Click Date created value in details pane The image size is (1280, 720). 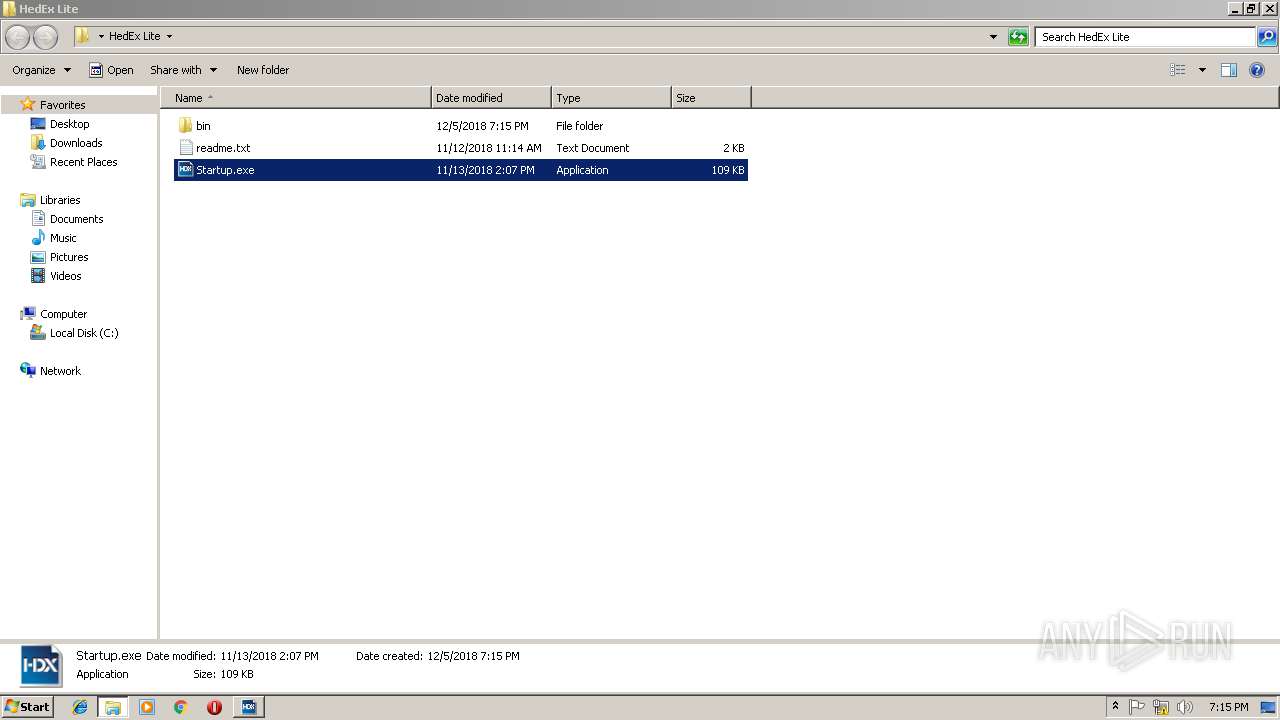point(473,656)
